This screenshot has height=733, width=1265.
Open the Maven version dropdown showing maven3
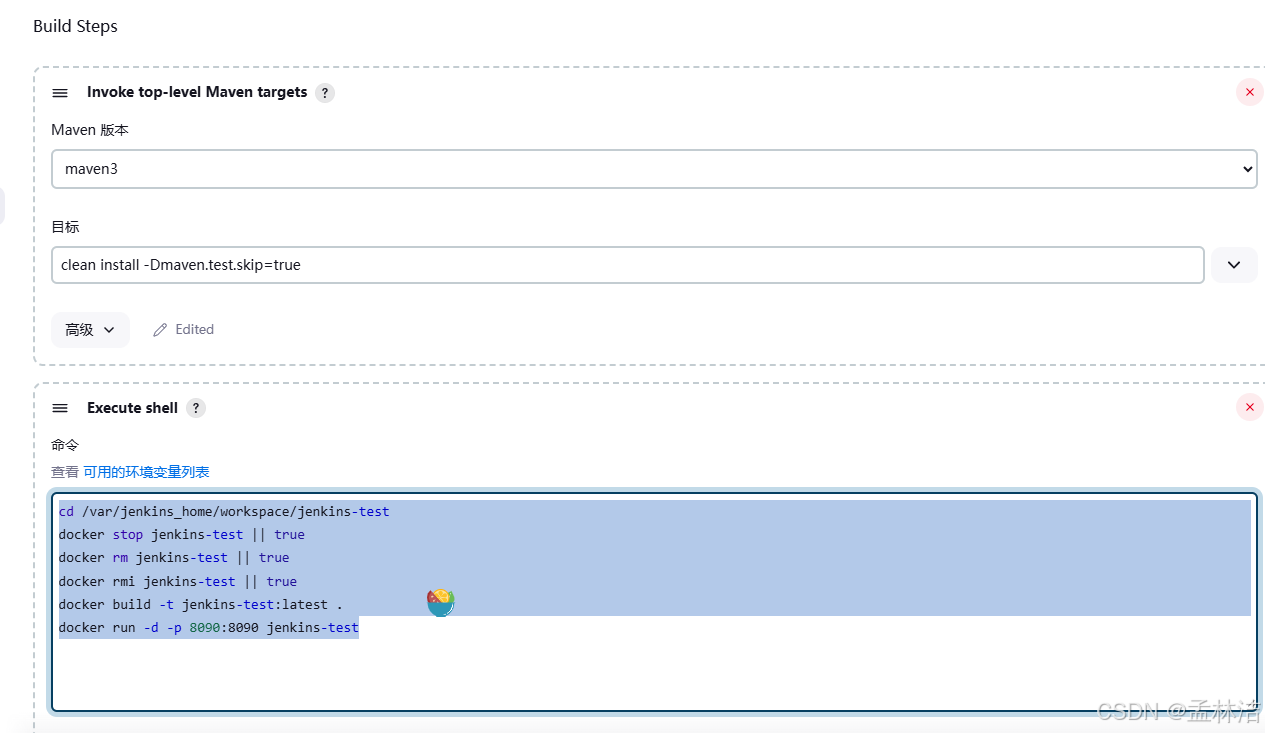pos(654,169)
